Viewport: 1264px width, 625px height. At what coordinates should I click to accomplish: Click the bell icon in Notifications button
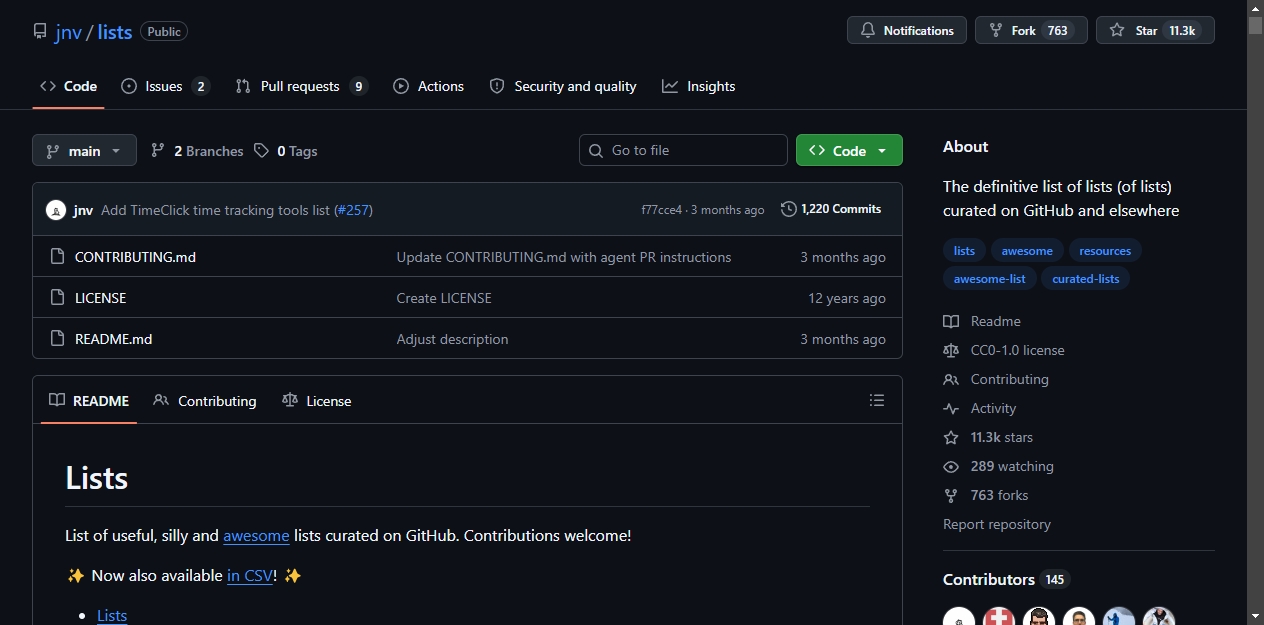pos(868,31)
